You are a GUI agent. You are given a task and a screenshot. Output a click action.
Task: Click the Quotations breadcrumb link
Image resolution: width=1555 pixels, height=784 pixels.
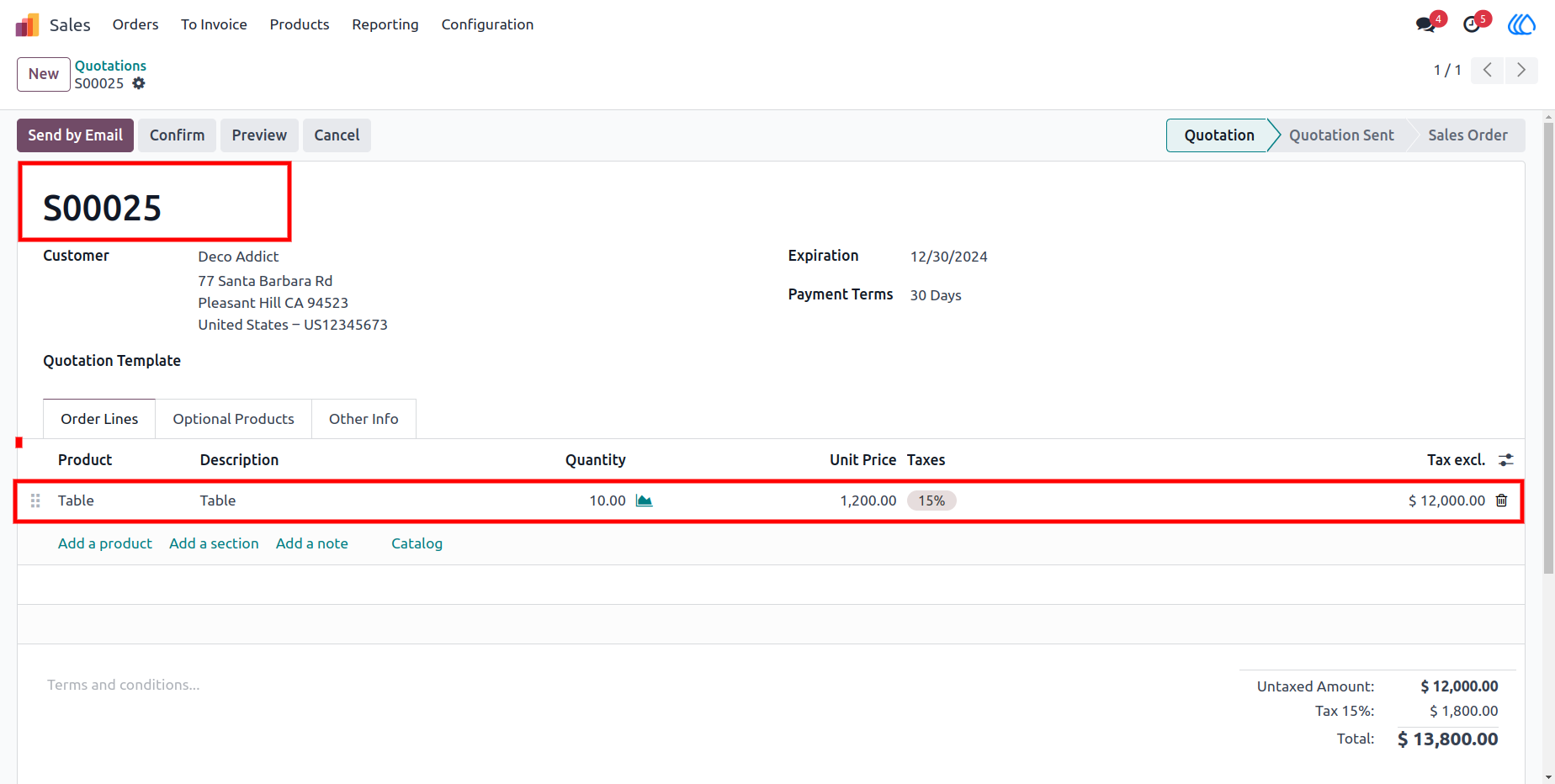(110, 66)
